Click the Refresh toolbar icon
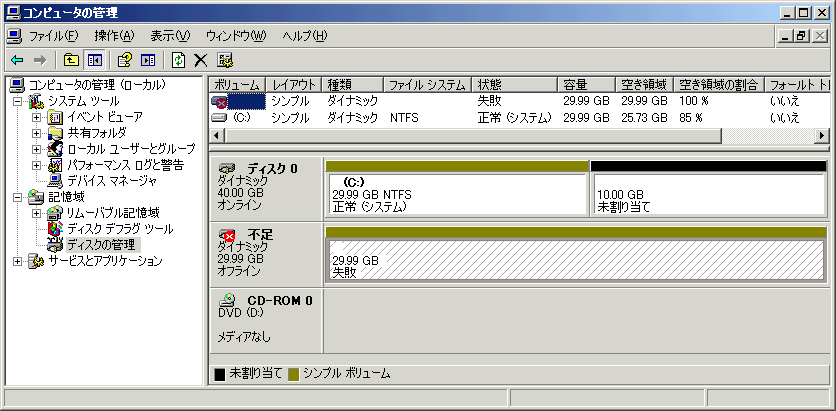 pos(178,60)
